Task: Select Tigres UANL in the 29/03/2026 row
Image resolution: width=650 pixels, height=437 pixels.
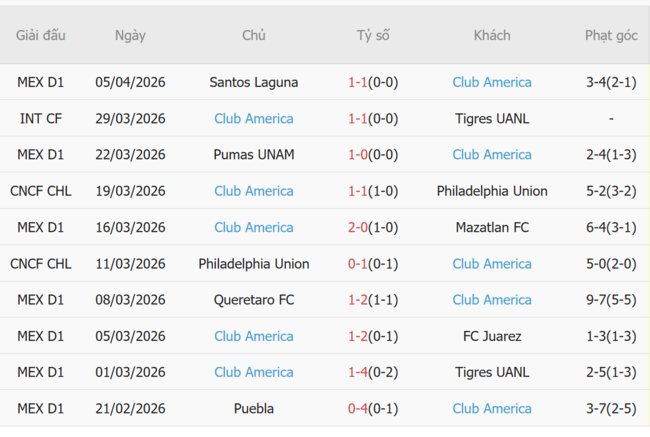Action: 492,118
